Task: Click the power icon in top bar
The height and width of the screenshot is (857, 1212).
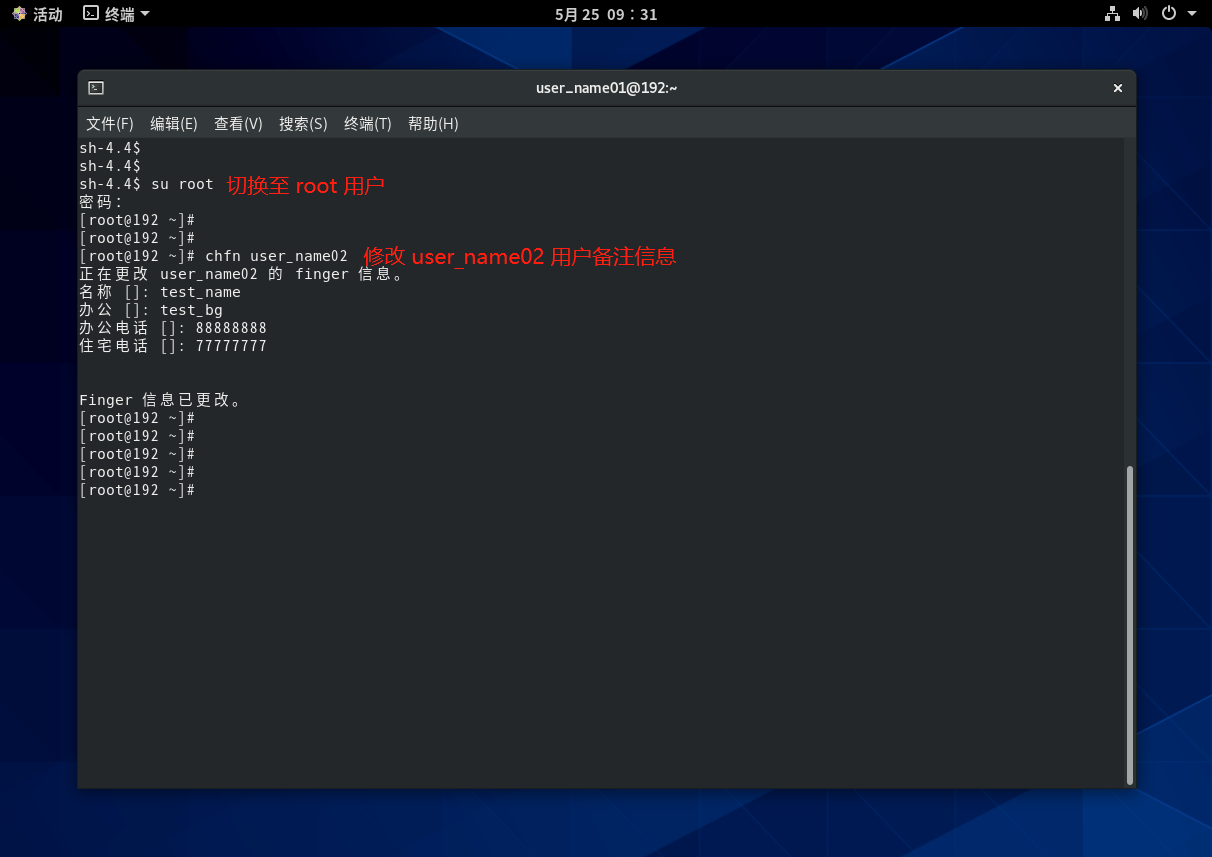Action: (x=1169, y=14)
